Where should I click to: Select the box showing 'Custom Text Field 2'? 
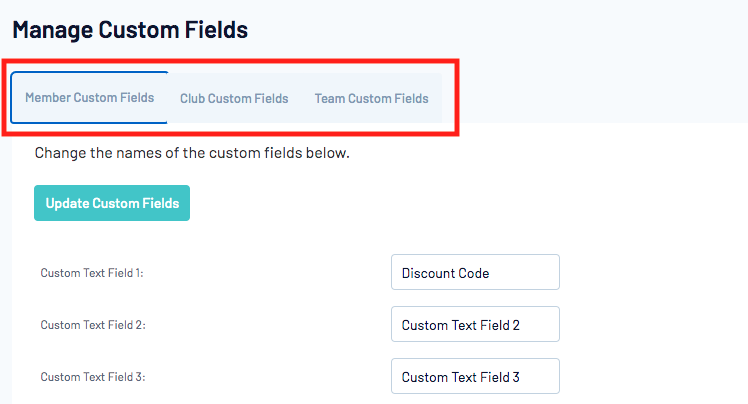pyautogui.click(x=475, y=324)
